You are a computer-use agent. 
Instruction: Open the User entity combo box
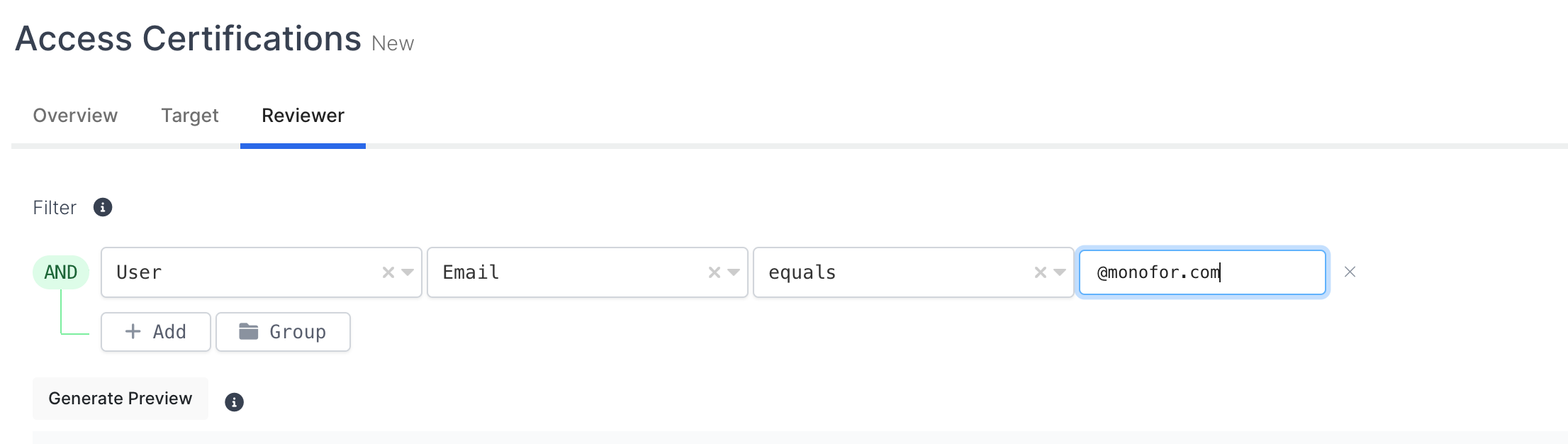tap(241, 272)
